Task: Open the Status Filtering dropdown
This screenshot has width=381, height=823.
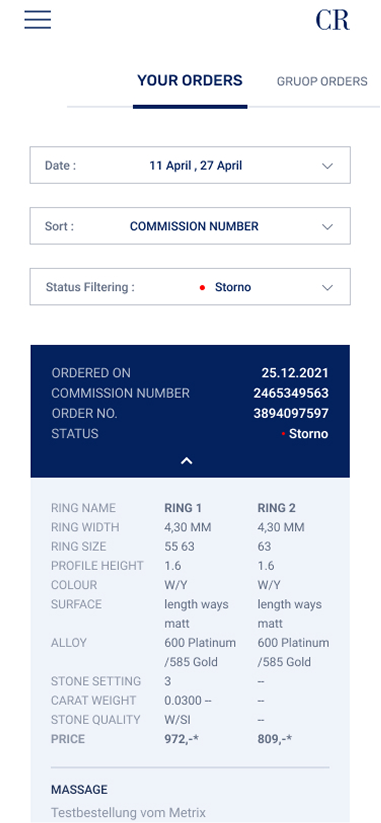Action: click(190, 287)
